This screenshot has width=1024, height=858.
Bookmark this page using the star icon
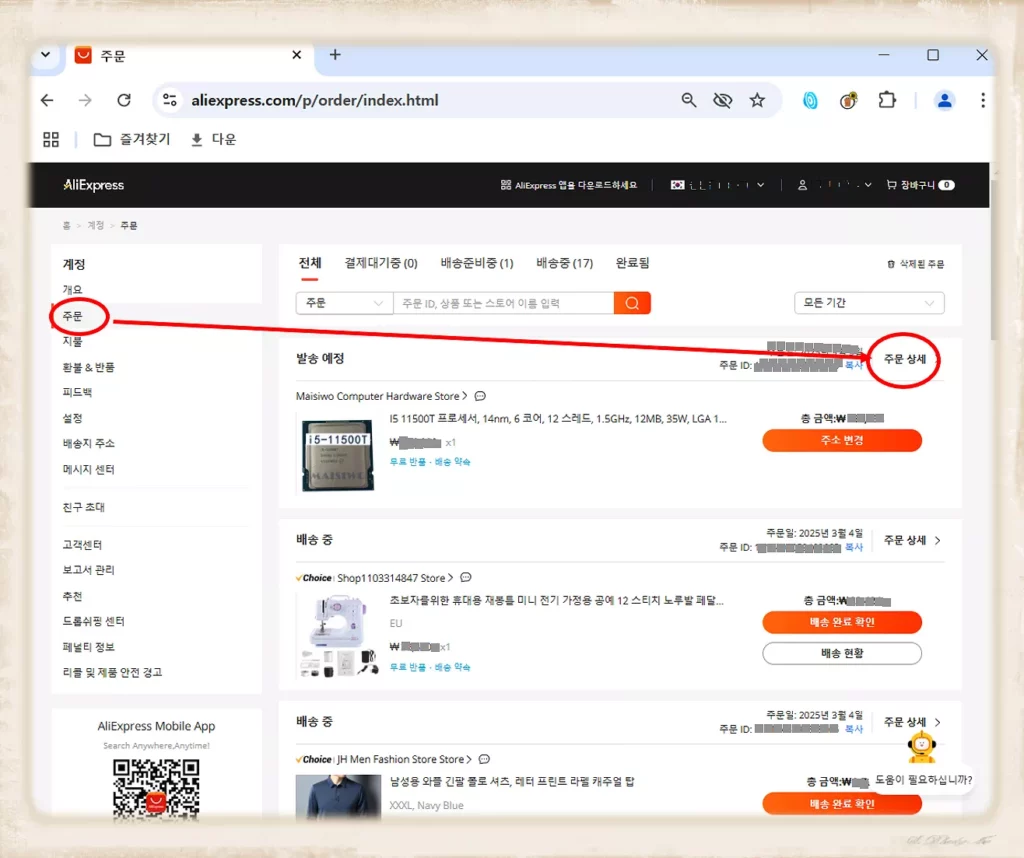pos(758,100)
